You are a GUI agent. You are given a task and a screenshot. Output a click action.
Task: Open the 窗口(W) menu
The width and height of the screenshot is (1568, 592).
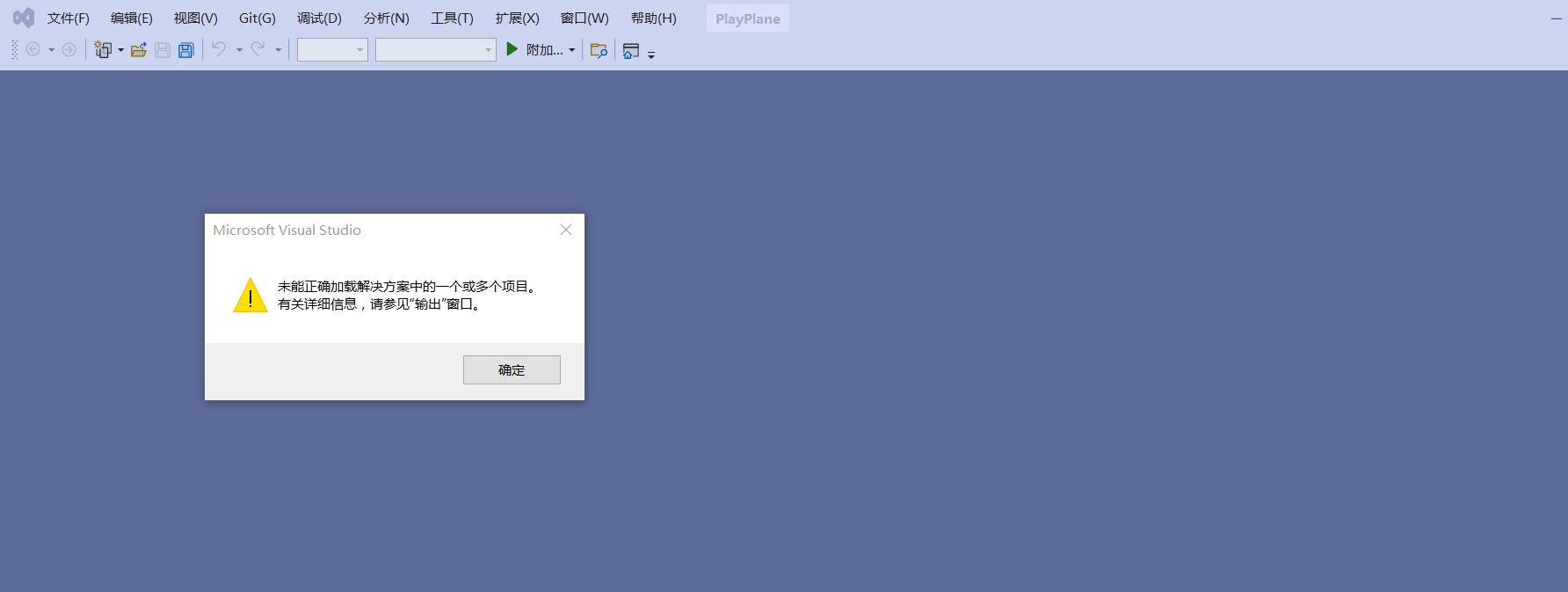pos(584,18)
